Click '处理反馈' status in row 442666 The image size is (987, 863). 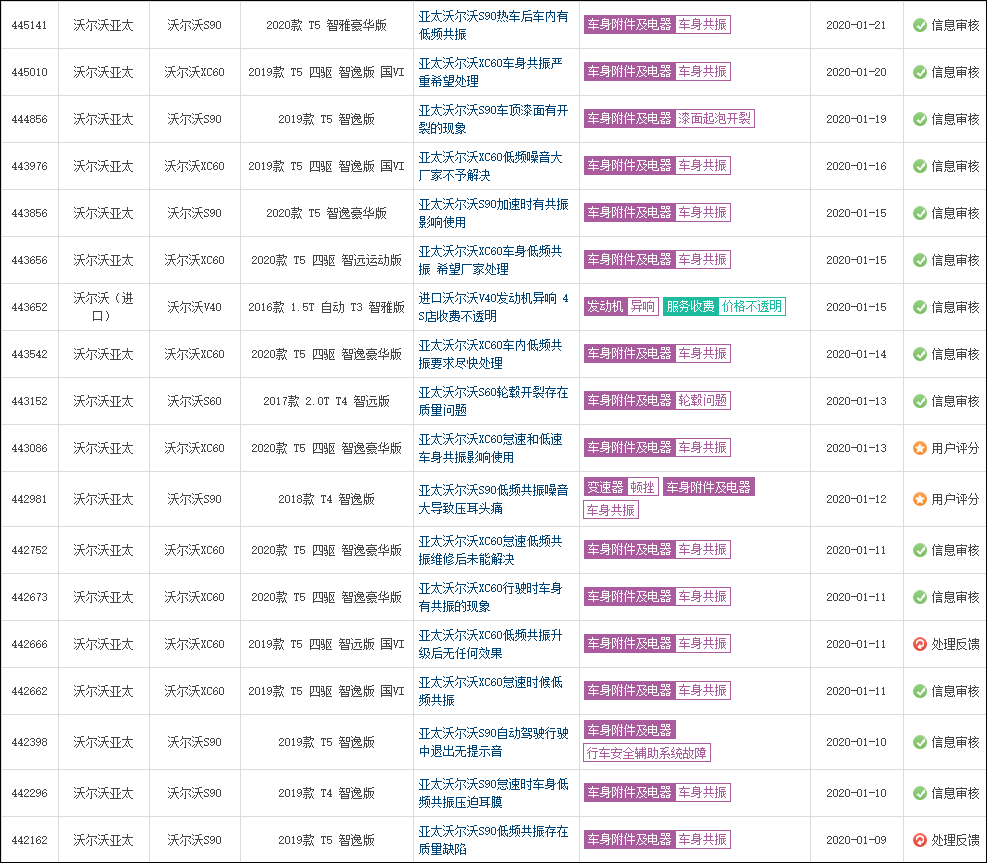tap(956, 644)
